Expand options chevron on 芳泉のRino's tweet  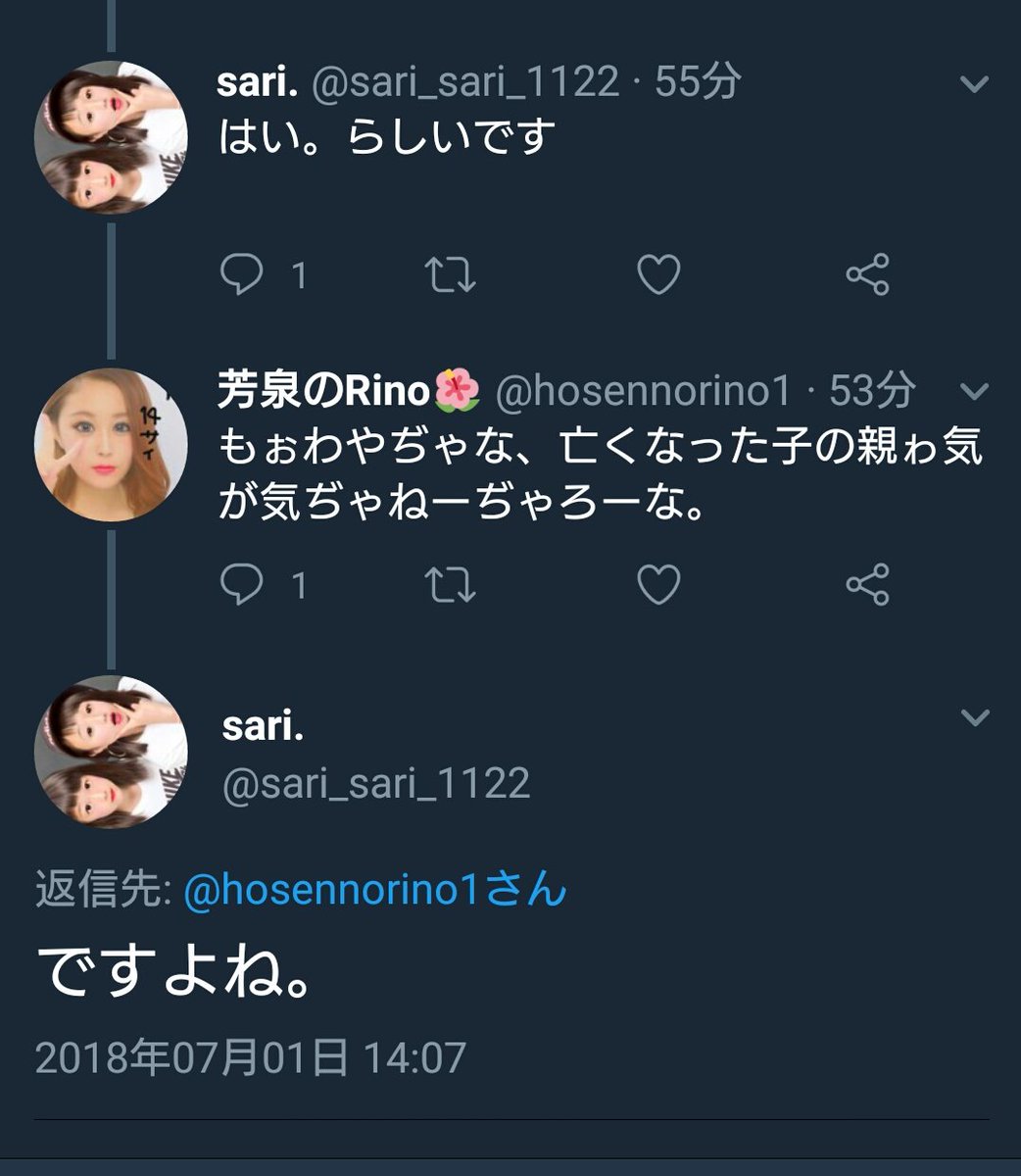coord(975,393)
